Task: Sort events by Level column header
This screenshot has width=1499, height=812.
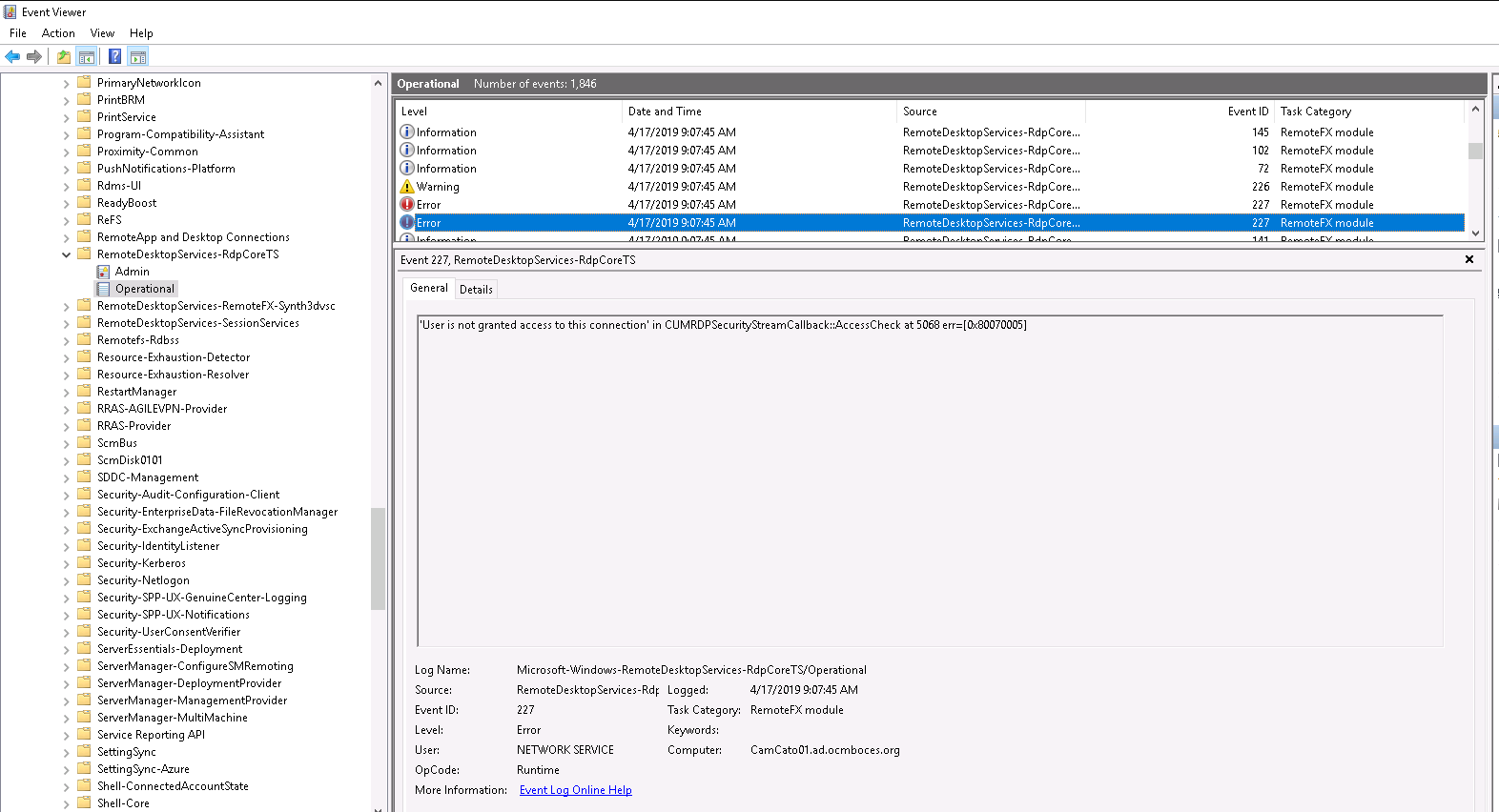Action: click(x=508, y=112)
